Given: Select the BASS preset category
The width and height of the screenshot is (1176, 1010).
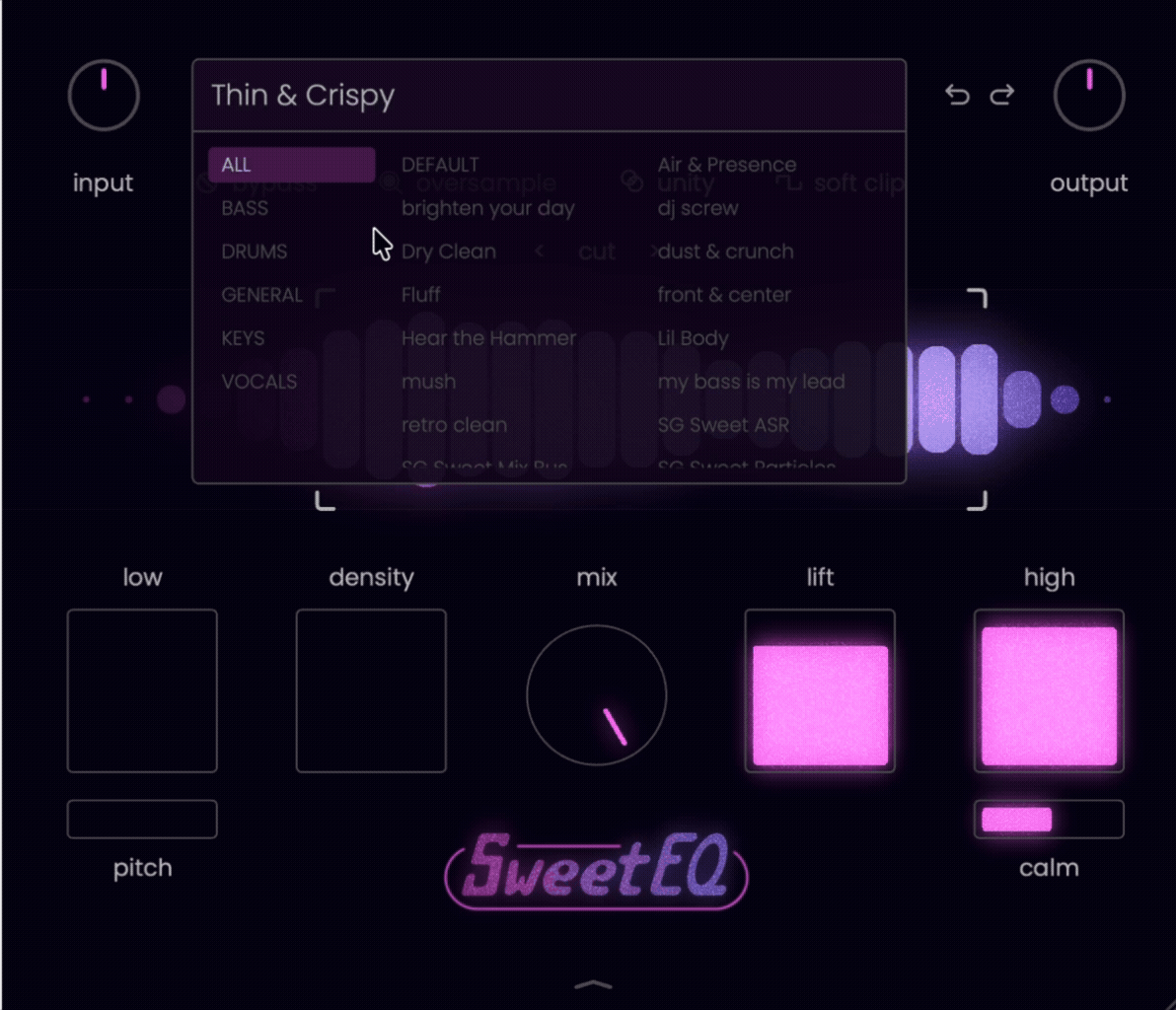Looking at the screenshot, I should click(x=245, y=208).
